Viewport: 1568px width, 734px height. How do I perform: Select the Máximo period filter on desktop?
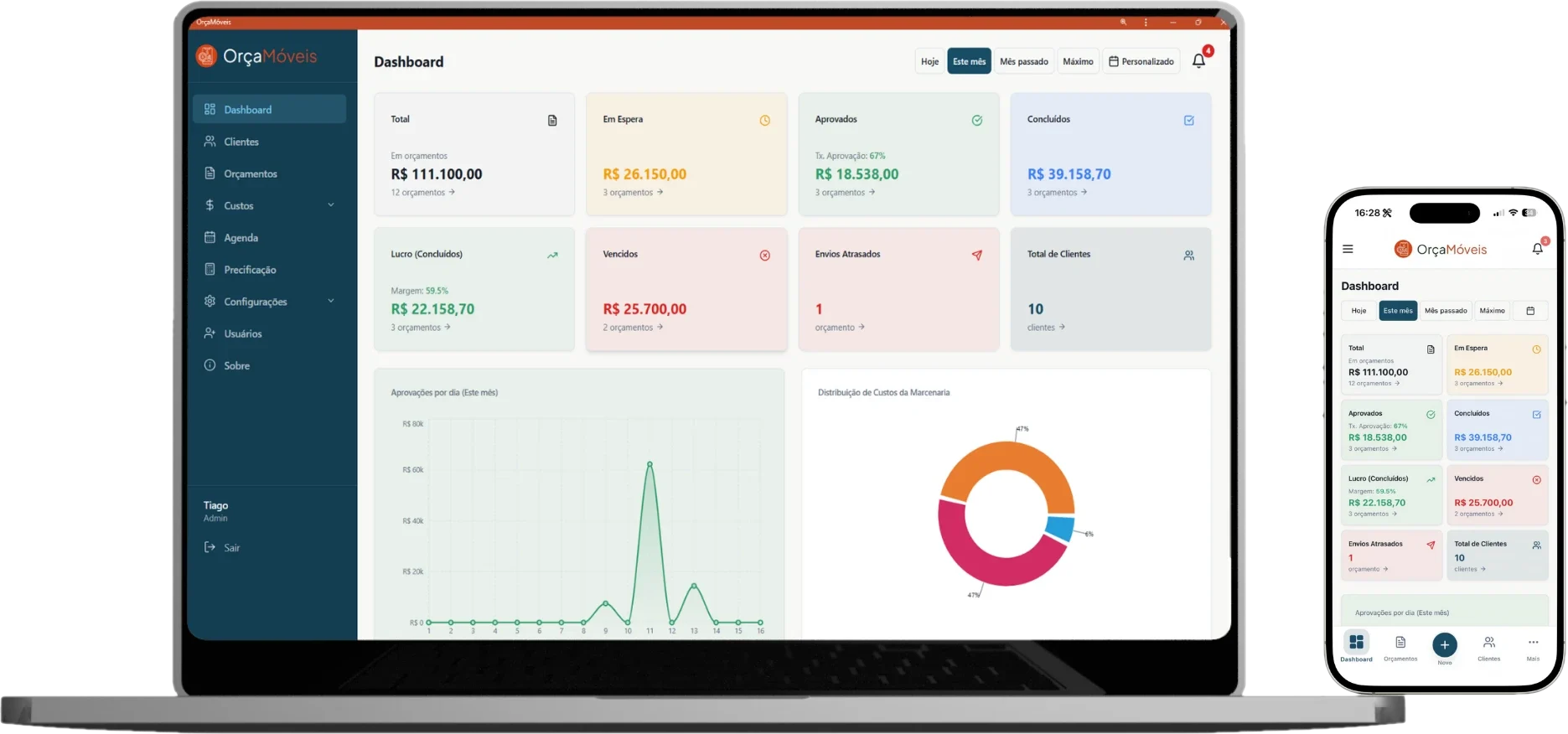pyautogui.click(x=1078, y=61)
